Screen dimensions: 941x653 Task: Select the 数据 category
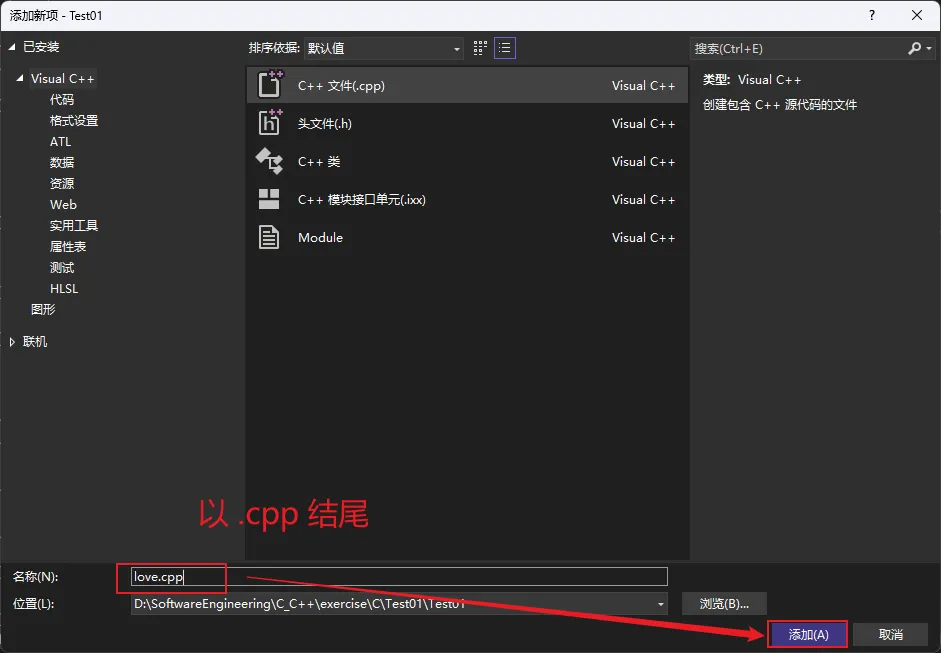click(62, 163)
